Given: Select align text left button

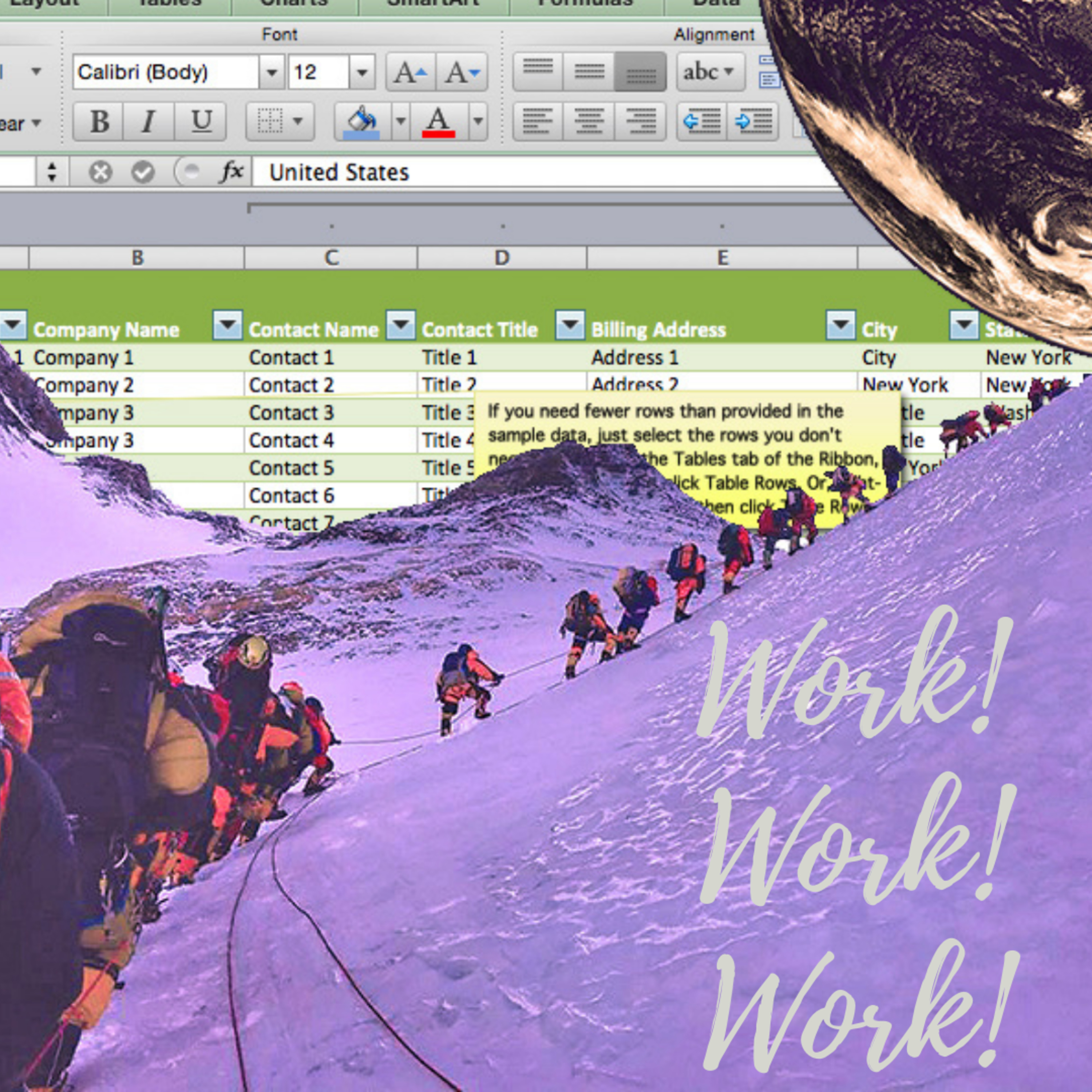Looking at the screenshot, I should click(538, 122).
